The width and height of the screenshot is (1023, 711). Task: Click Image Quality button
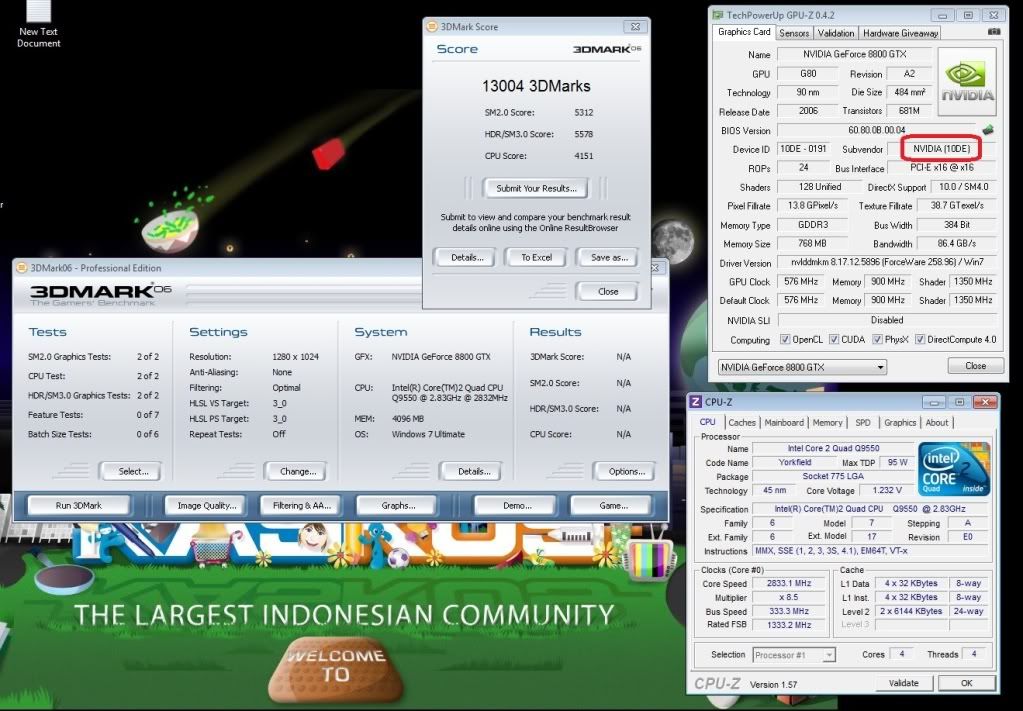point(207,506)
